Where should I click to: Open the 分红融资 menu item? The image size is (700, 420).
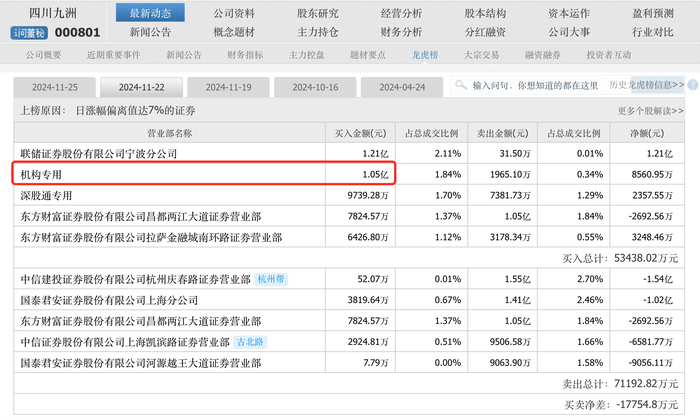(x=485, y=32)
